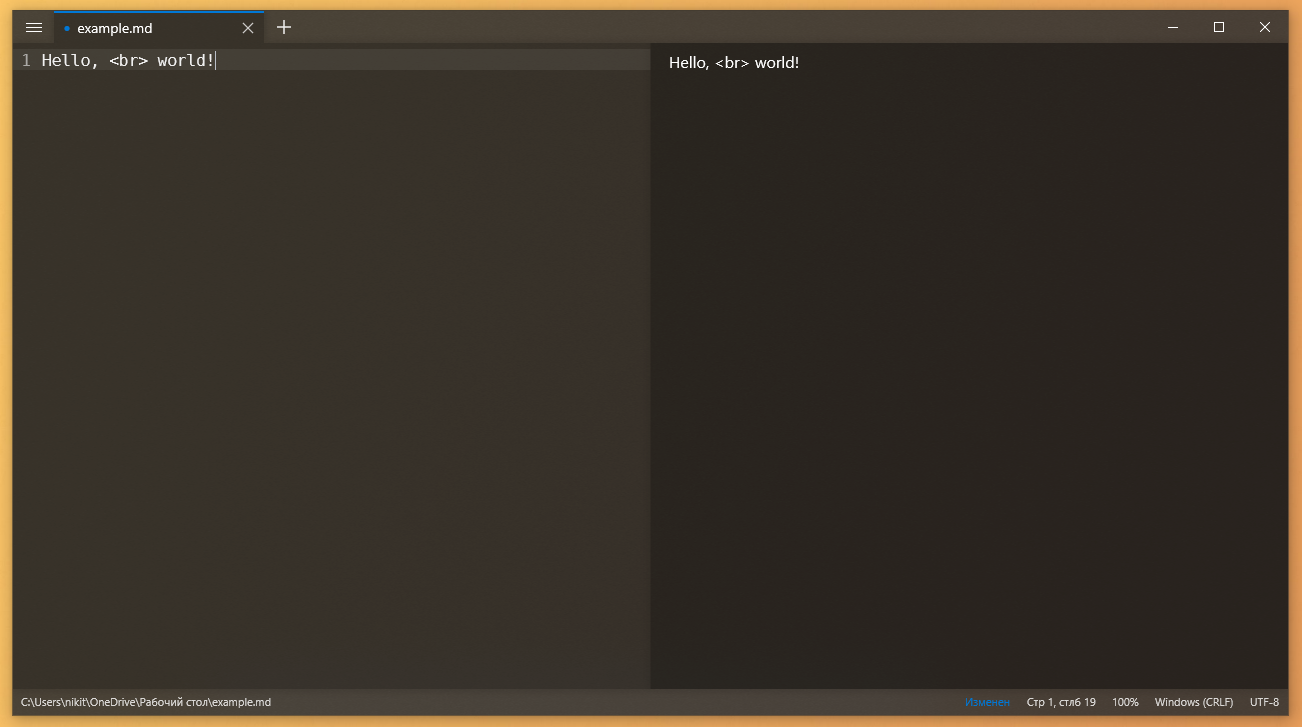Click the 'Изменен' modified status indicator
Screen dimensions: 1302x727
pos(987,702)
